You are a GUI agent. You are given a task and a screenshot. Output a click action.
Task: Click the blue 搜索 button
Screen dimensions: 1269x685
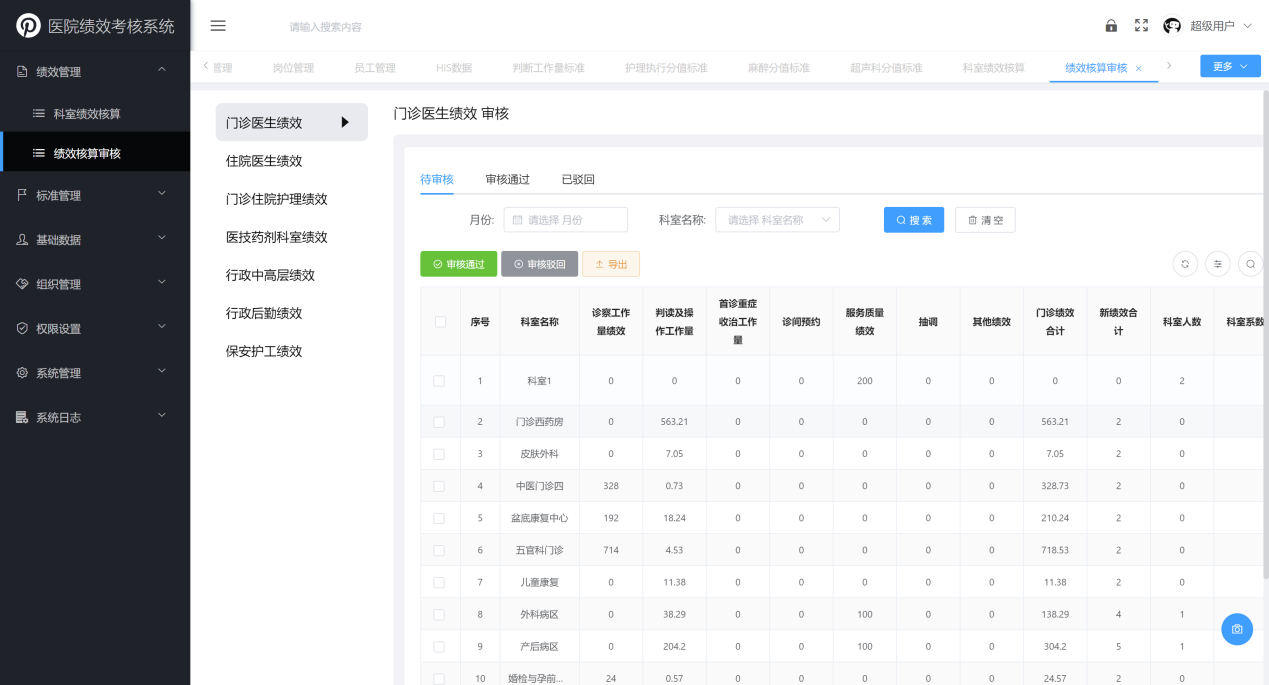(x=914, y=220)
